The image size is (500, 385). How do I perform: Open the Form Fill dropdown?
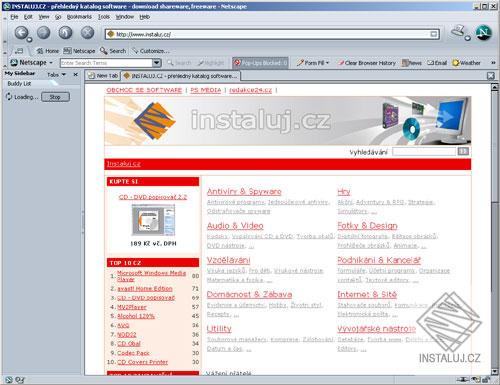[313, 63]
